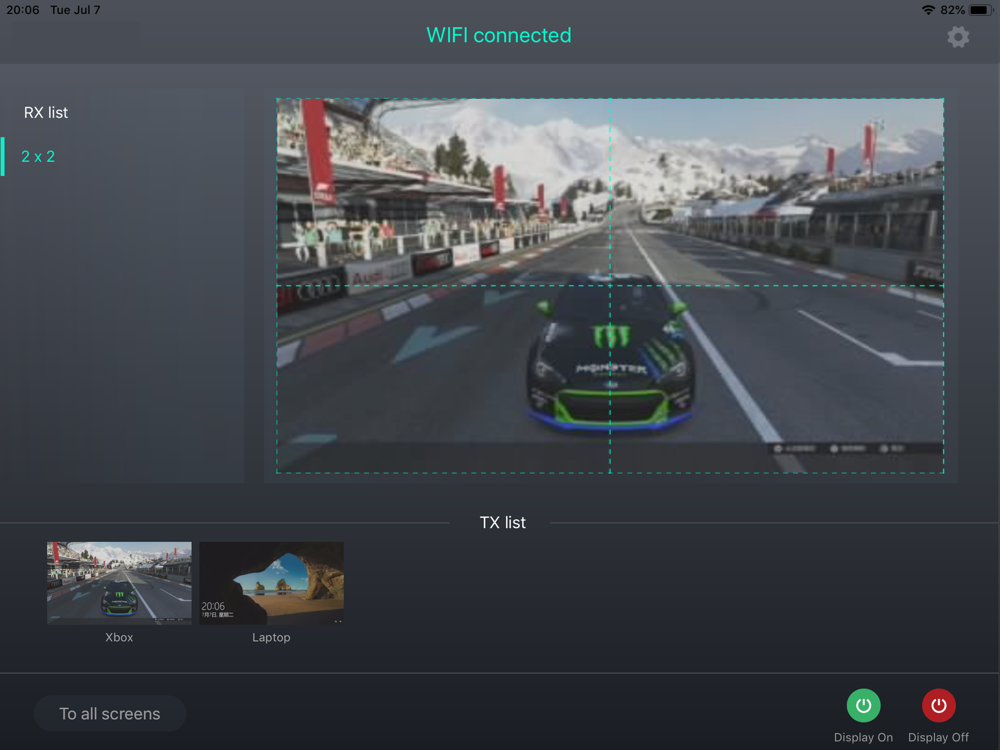Select the Xbox source thumbnail
Screen dimensions: 1000x750
[119, 583]
